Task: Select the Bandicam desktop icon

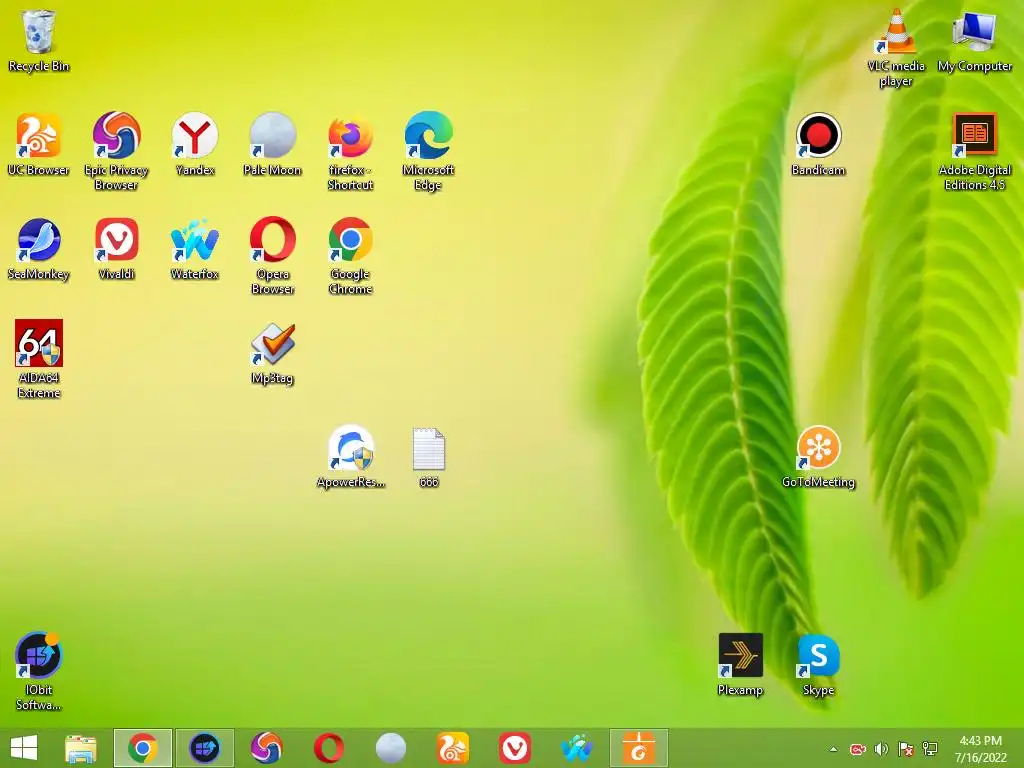Action: (x=818, y=144)
